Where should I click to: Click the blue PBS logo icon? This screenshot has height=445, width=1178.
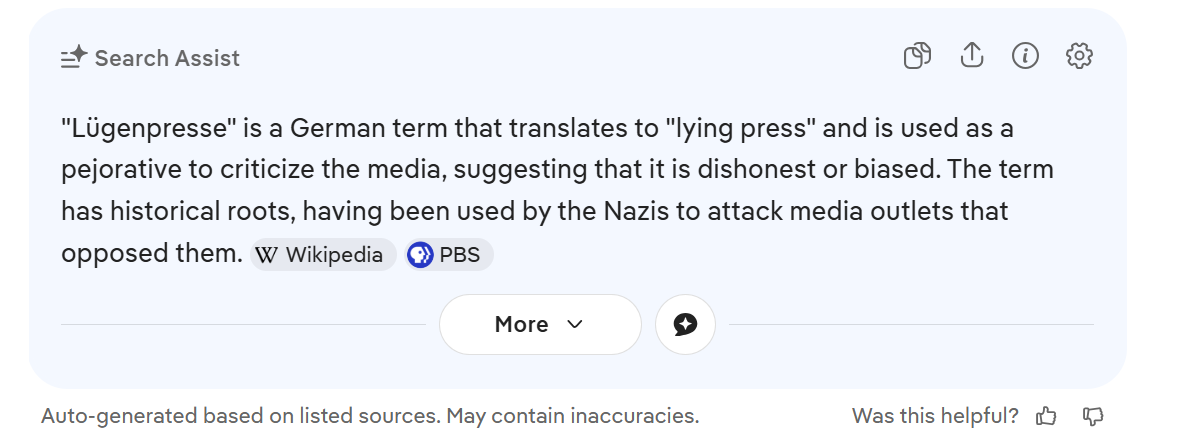pos(420,255)
